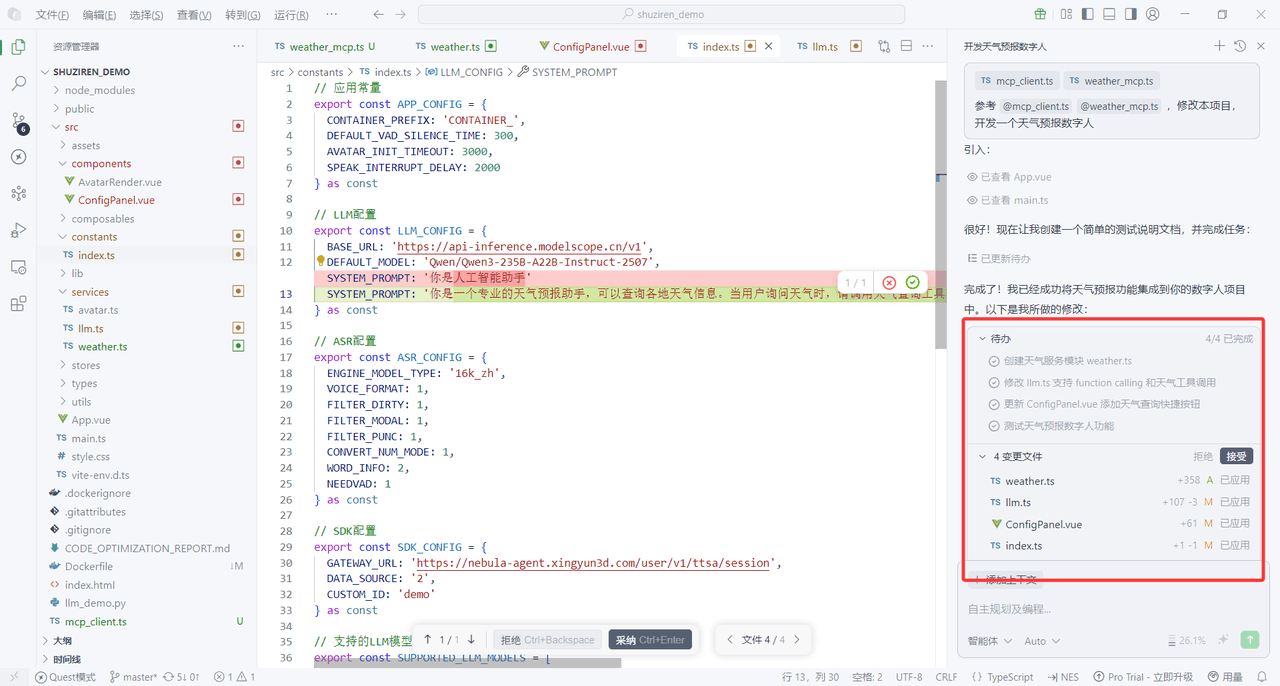Click the sparkle enhance prompt icon
The width and height of the screenshot is (1280, 686).
pyautogui.click(x=1223, y=640)
